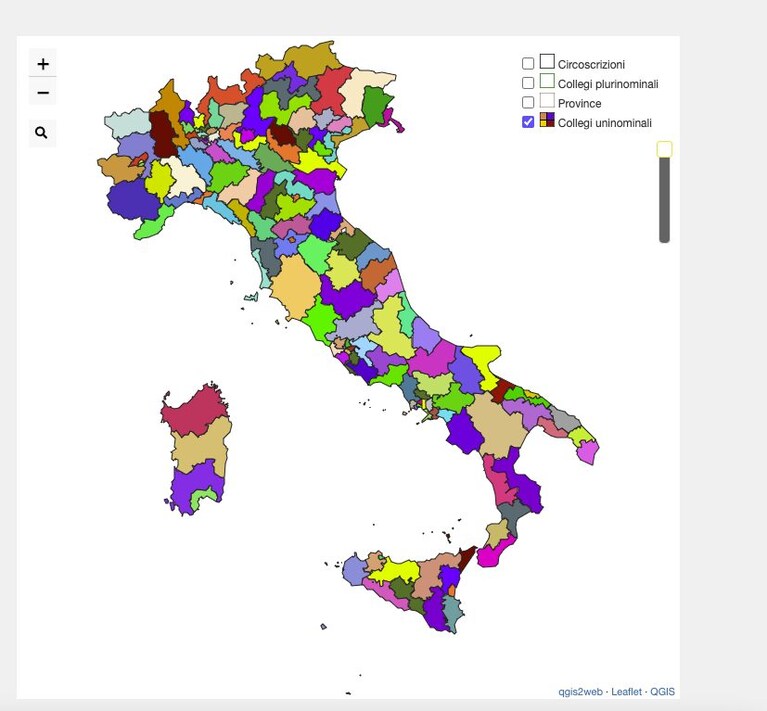Open the QGIS attribution link
The width and height of the screenshot is (767, 711).
pyautogui.click(x=662, y=691)
